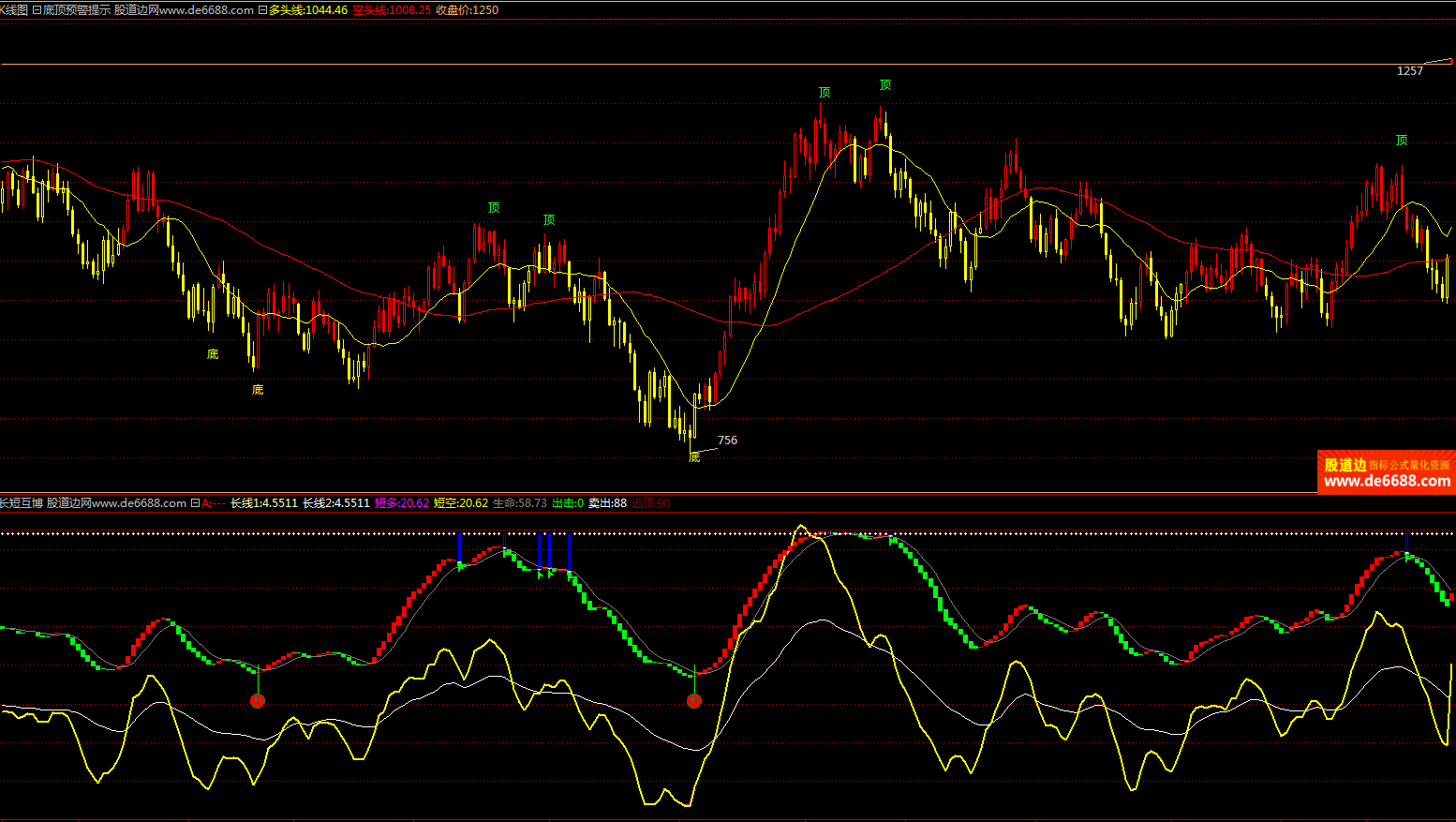
Task: Toggle the box before 多头线 value
Action: [x=262, y=10]
